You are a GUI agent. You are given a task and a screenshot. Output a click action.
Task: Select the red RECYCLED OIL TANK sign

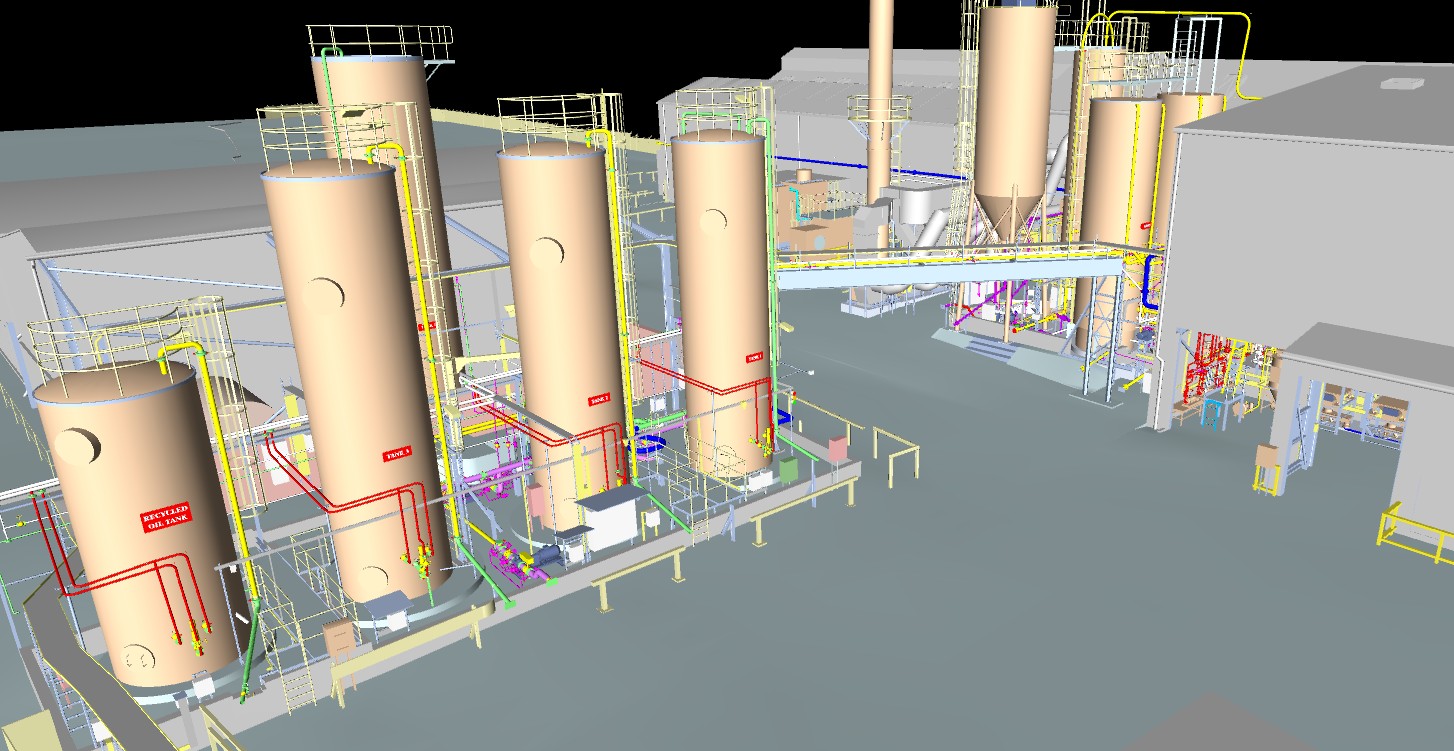pyautogui.click(x=166, y=518)
